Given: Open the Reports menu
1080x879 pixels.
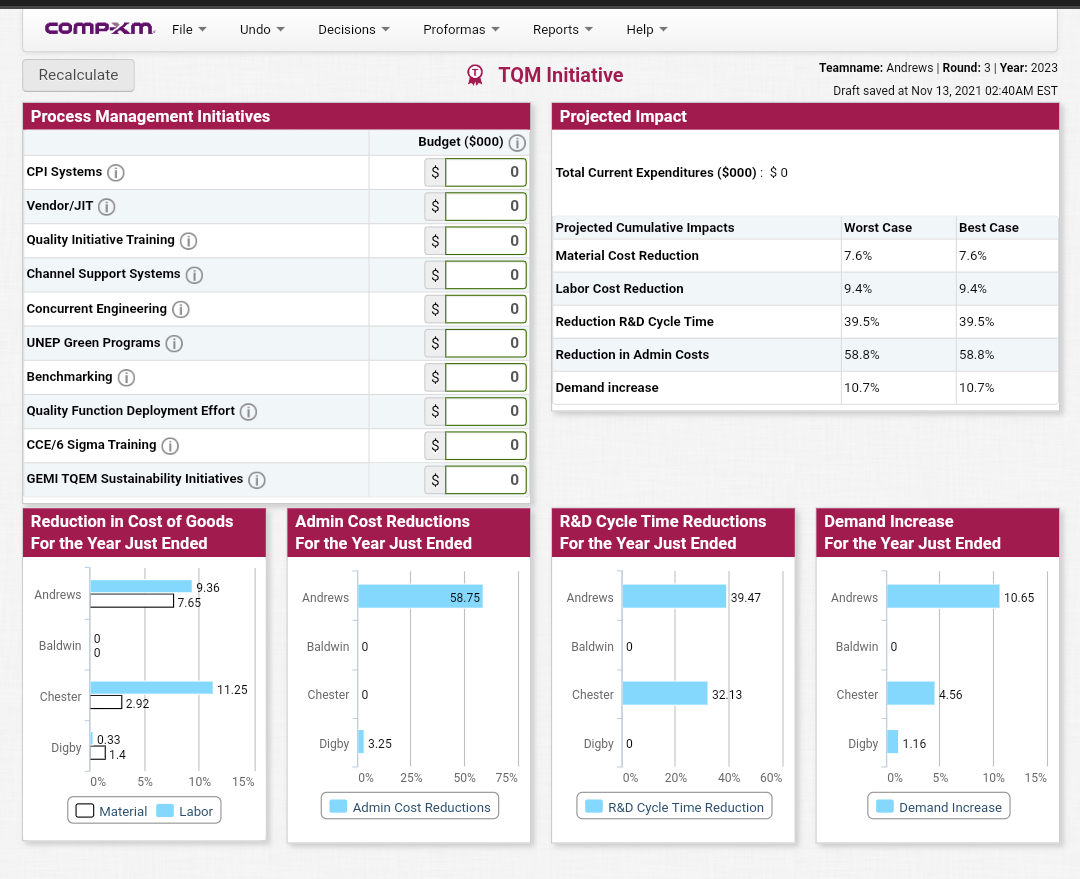Looking at the screenshot, I should pos(562,30).
